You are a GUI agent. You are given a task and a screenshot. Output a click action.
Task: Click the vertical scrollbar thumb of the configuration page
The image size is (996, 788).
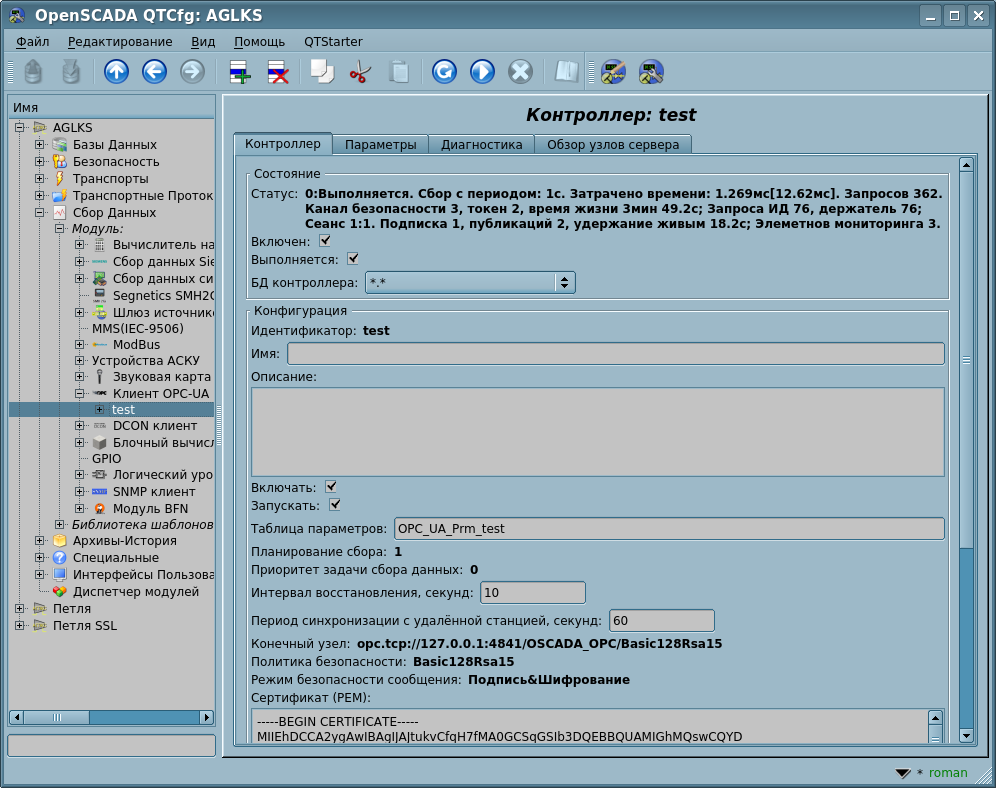click(x=966, y=361)
